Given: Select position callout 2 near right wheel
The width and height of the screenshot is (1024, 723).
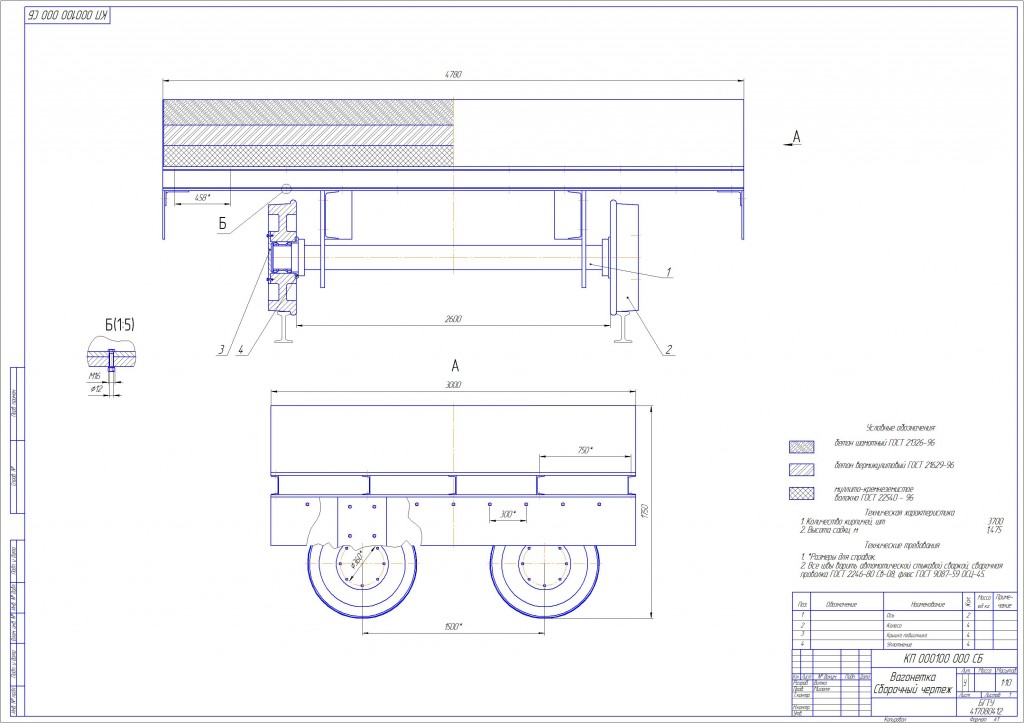Looking at the screenshot, I should [x=668, y=349].
